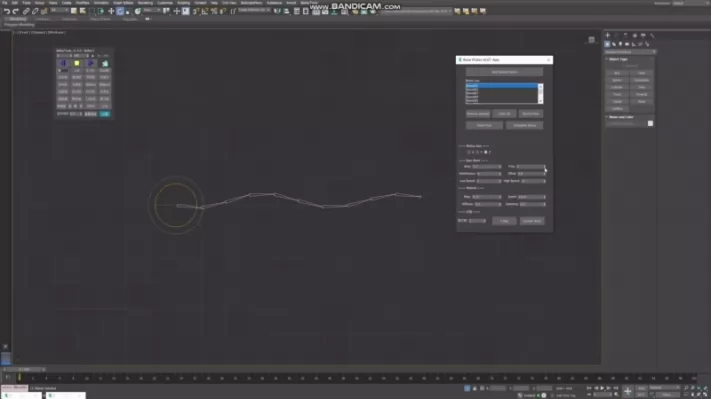Toggle the selection lock icon in status bar
The height and width of the screenshot is (399, 711).
[475, 388]
